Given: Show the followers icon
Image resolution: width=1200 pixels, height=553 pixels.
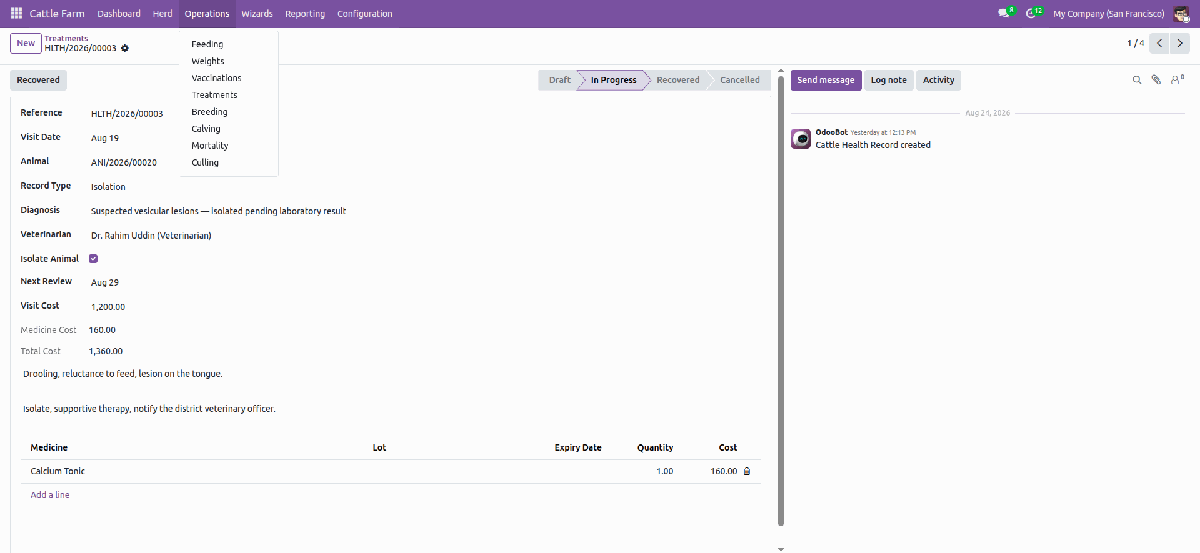Looking at the screenshot, I should tap(1177, 80).
